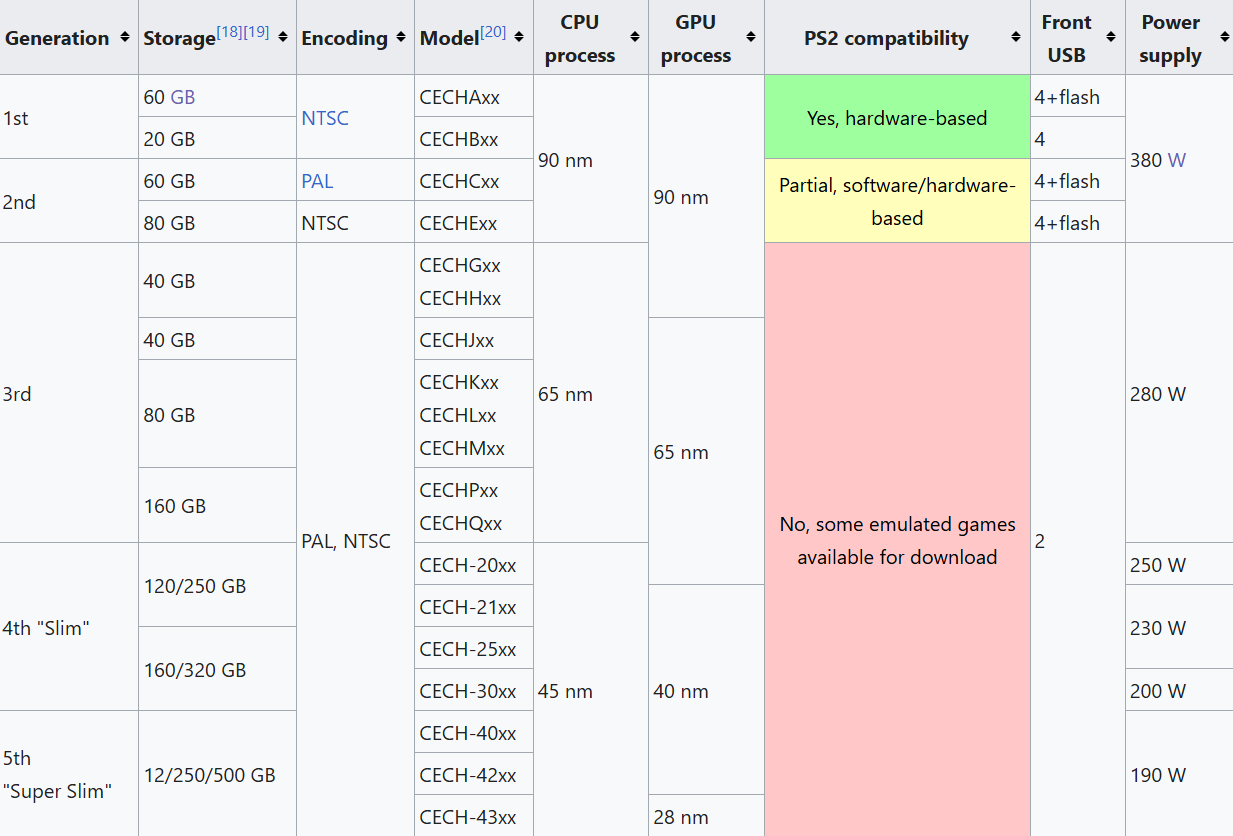Click the green 'Yes, hardware-based' cell
The width and height of the screenshot is (1233, 836).
tap(897, 117)
